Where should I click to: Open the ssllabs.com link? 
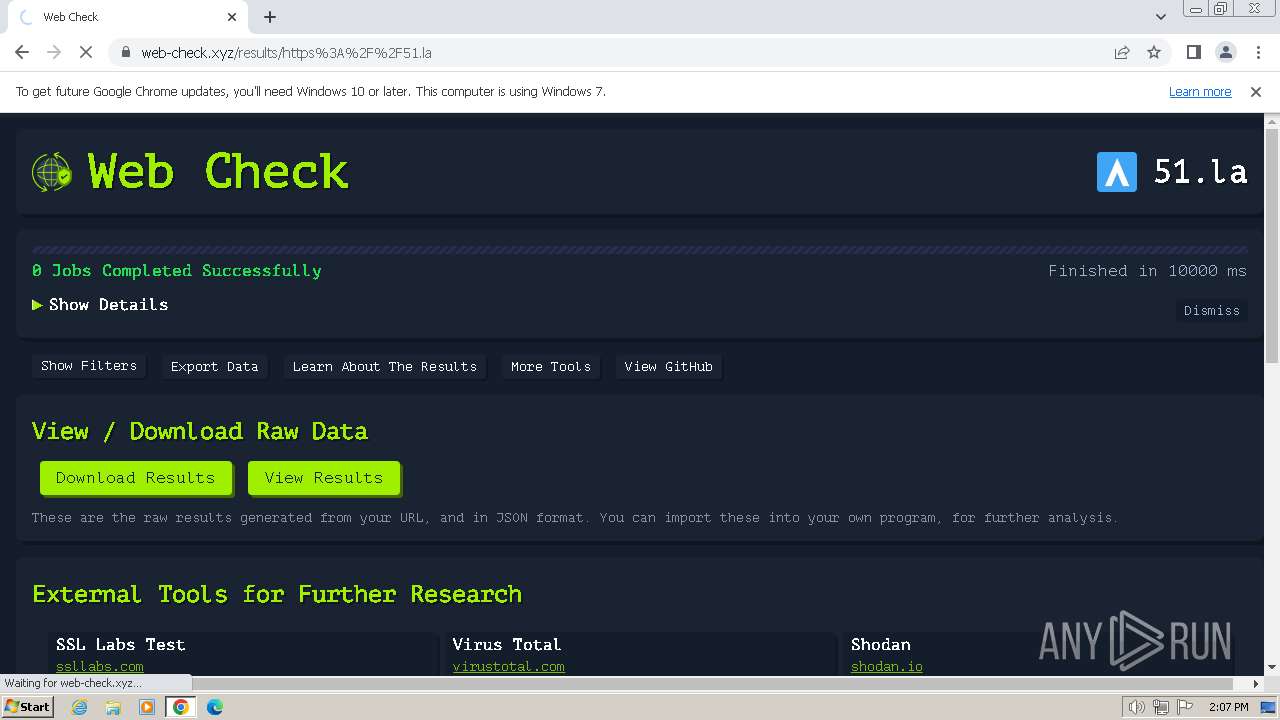point(100,667)
